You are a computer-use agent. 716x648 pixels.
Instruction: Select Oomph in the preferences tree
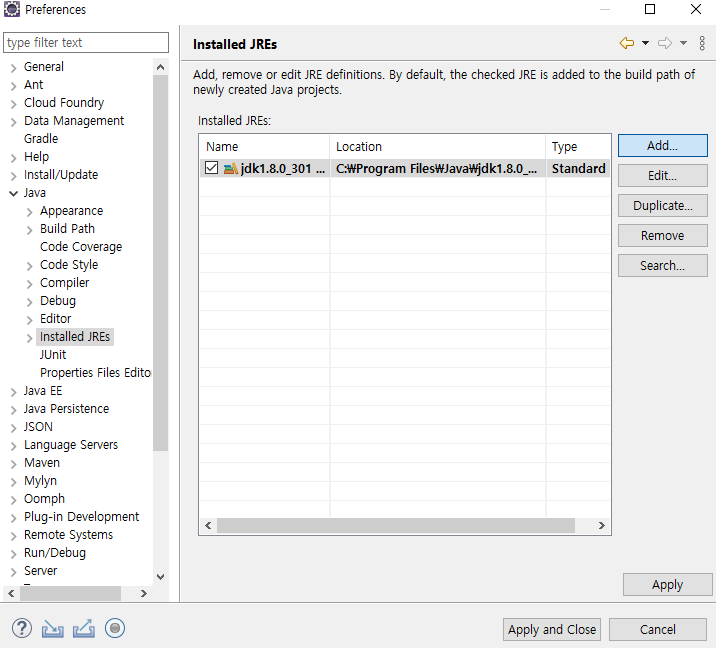44,499
